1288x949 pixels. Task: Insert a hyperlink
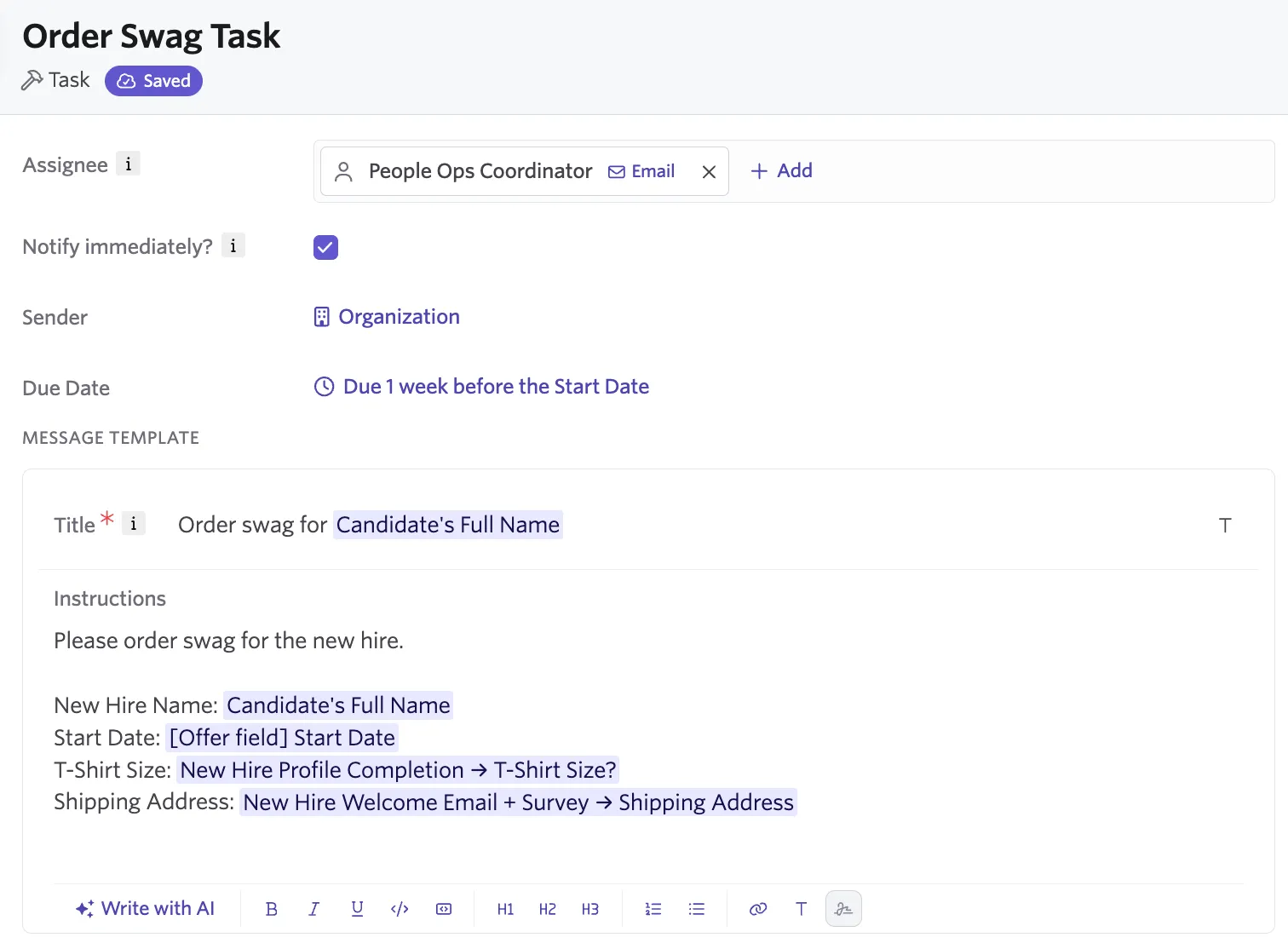point(758,909)
